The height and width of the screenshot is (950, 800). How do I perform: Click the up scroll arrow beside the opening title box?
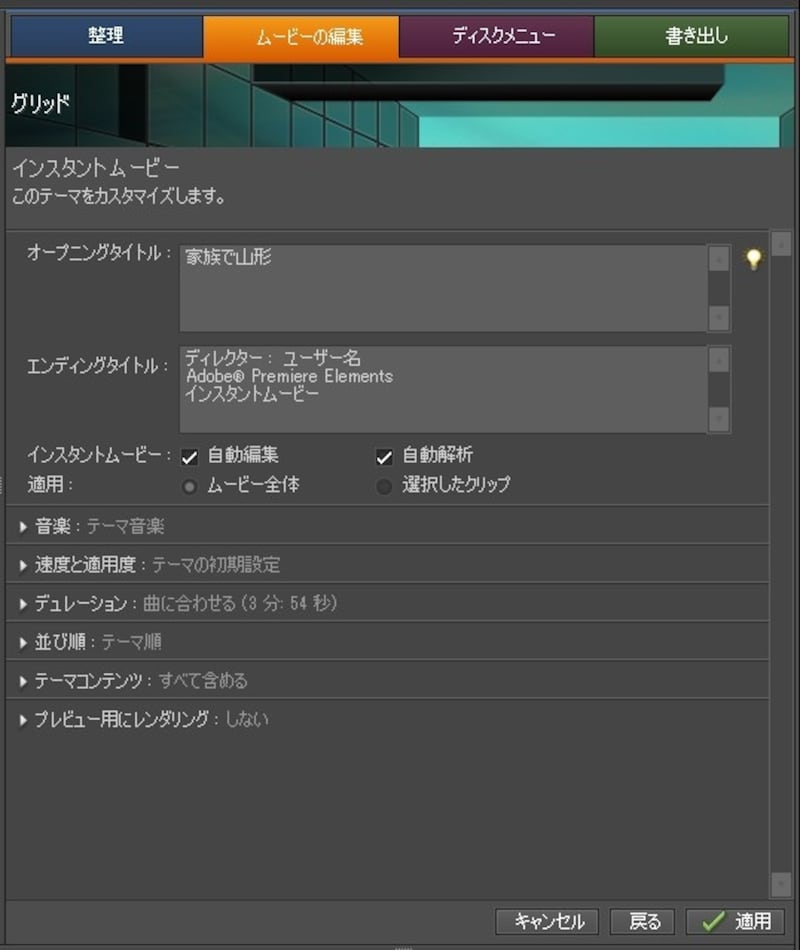click(718, 257)
